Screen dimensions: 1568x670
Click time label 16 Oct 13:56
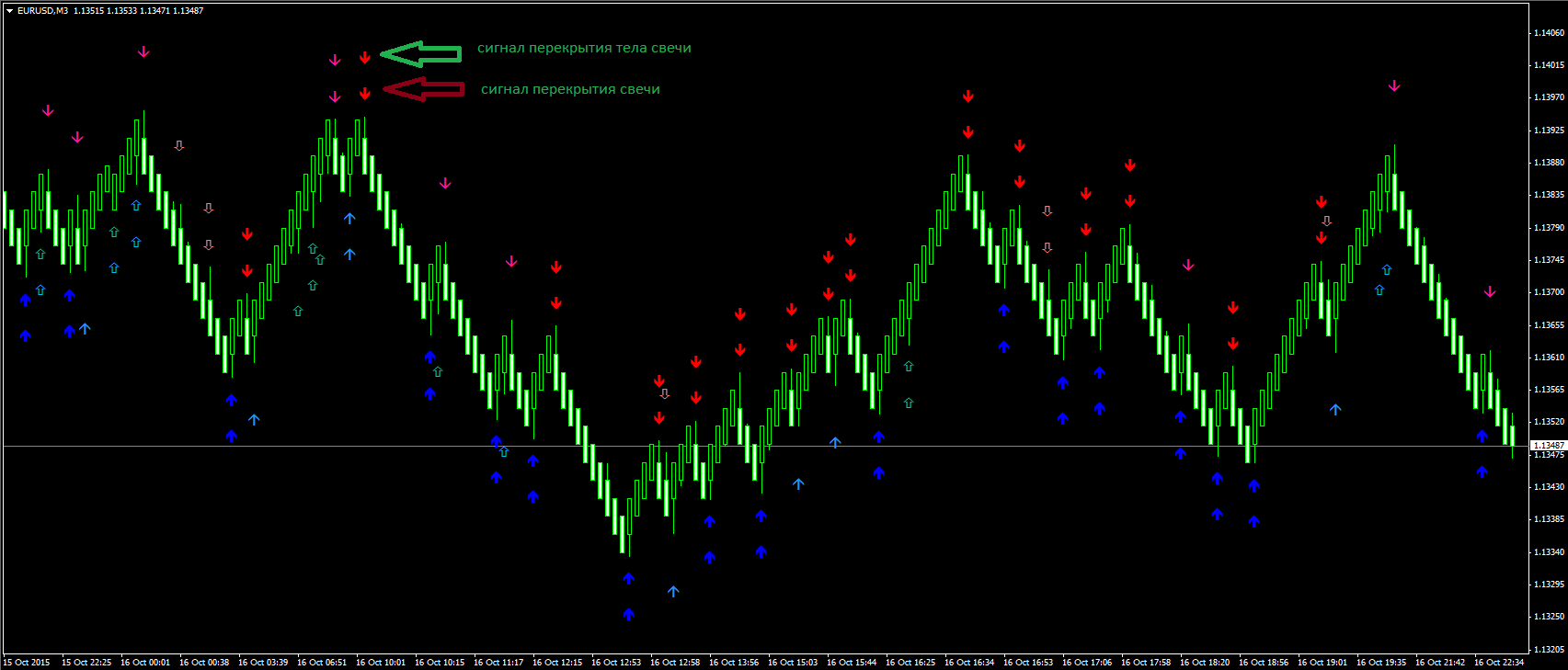pyautogui.click(x=734, y=663)
